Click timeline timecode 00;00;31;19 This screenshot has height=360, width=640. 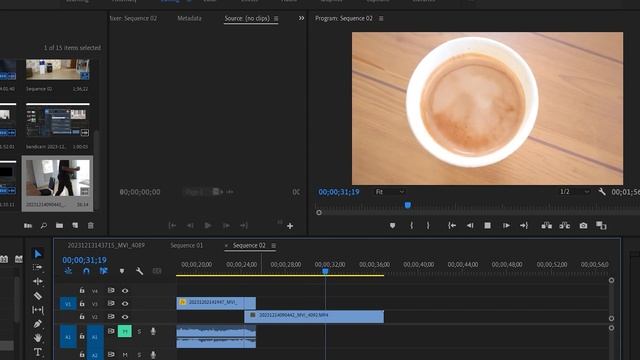[x=84, y=260]
